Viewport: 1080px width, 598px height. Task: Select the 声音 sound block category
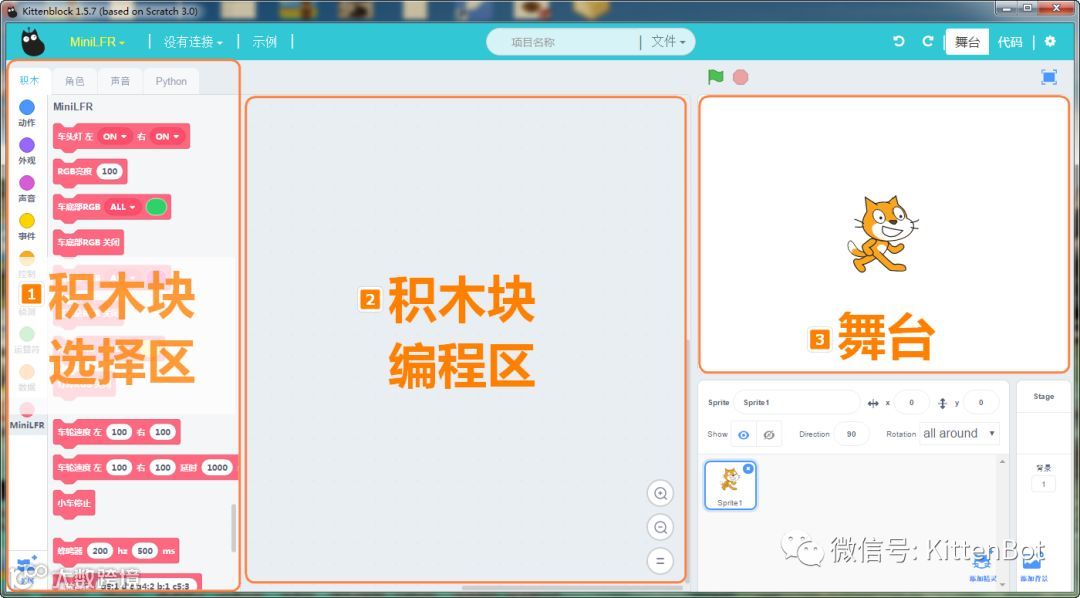[27, 189]
